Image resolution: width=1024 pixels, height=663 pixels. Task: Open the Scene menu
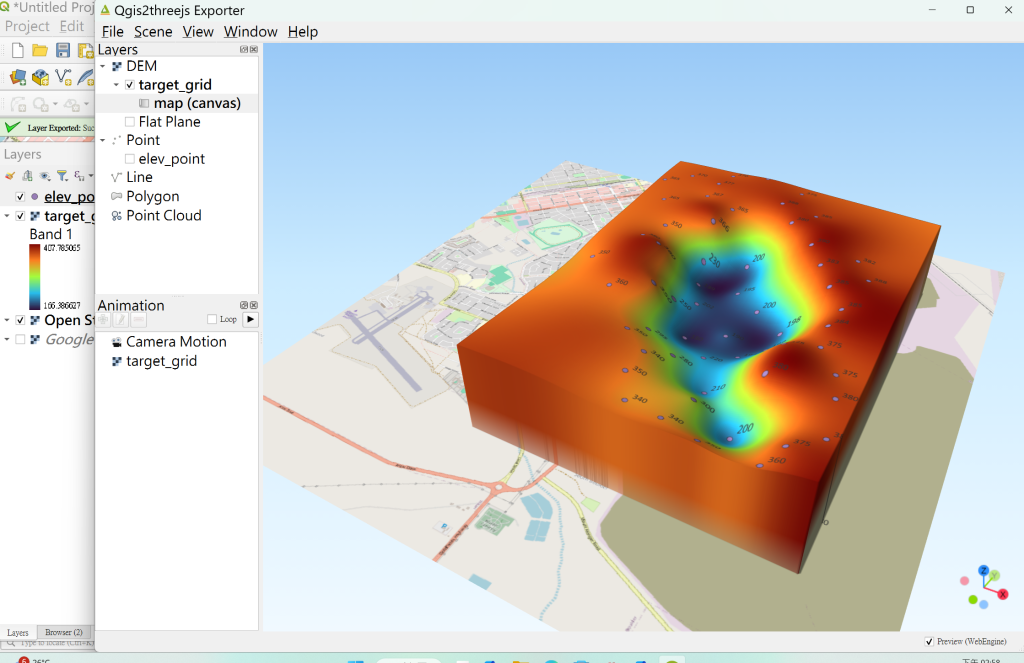153,31
